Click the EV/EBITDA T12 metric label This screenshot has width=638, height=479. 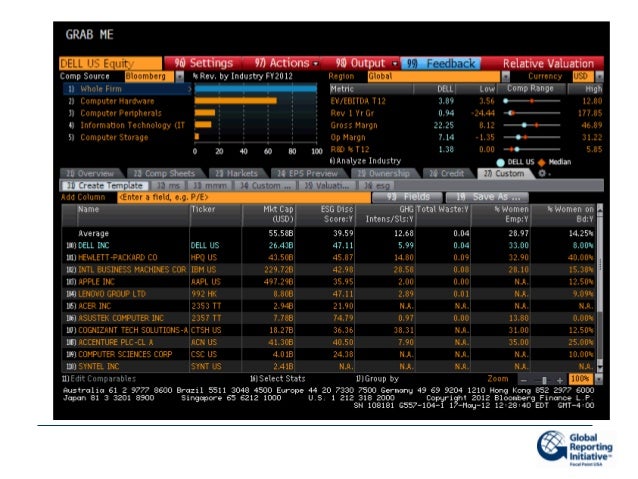click(x=358, y=101)
